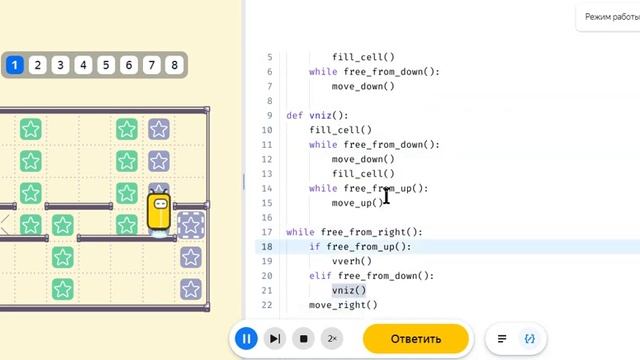
Task: Switch to code braces view icon
Action: 529,338
